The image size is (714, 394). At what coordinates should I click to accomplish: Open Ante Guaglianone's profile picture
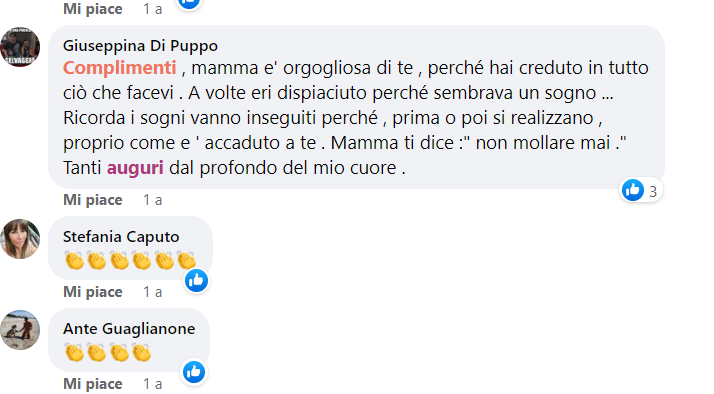(20, 330)
